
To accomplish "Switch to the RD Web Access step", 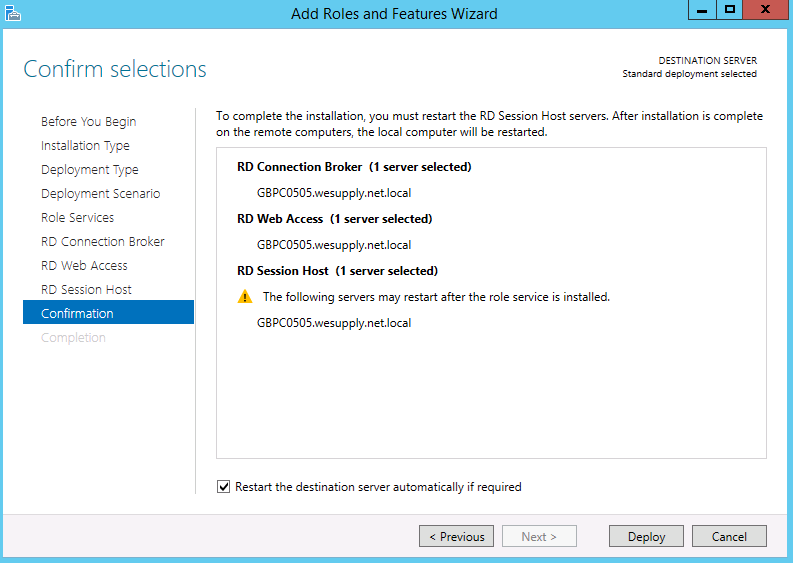I will click(x=84, y=266).
